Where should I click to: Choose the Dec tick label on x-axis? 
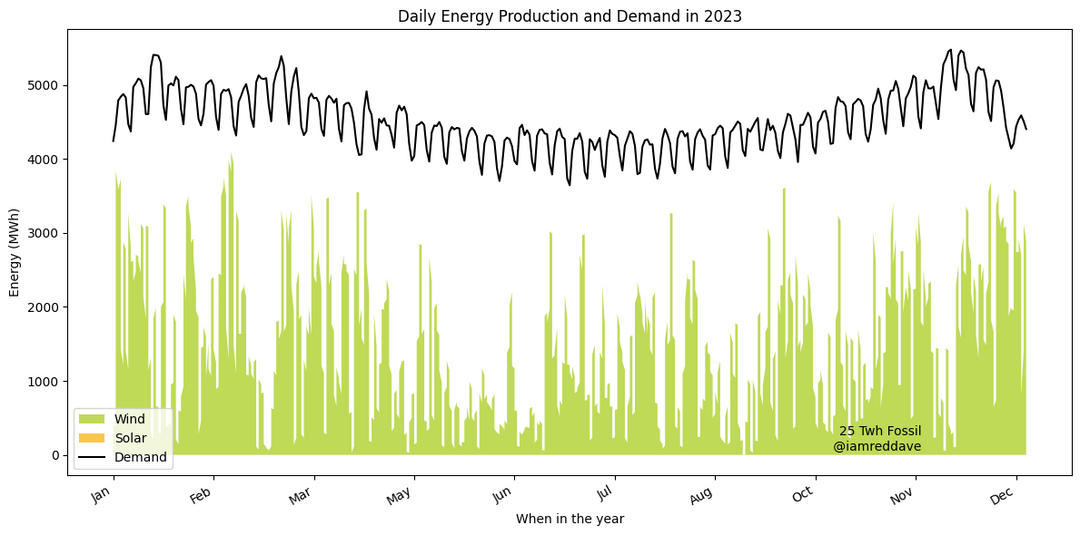(x=1006, y=495)
